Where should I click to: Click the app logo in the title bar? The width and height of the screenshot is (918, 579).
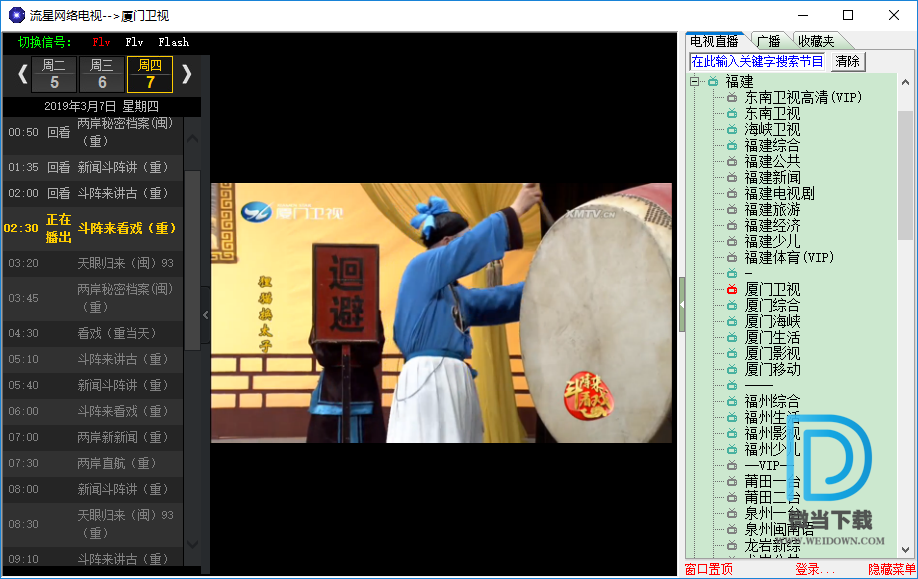16,15
